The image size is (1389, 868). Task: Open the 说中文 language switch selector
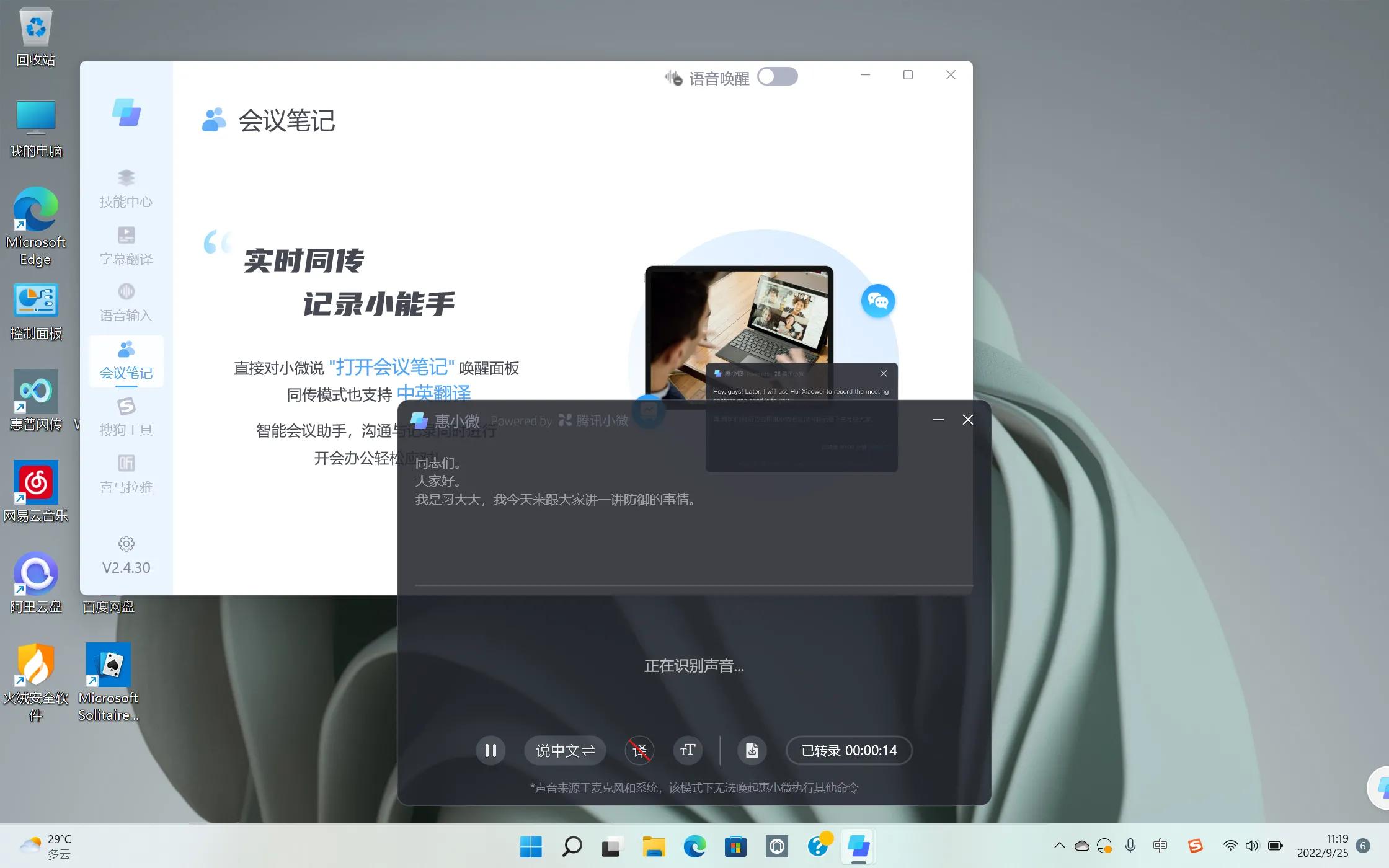pos(564,750)
